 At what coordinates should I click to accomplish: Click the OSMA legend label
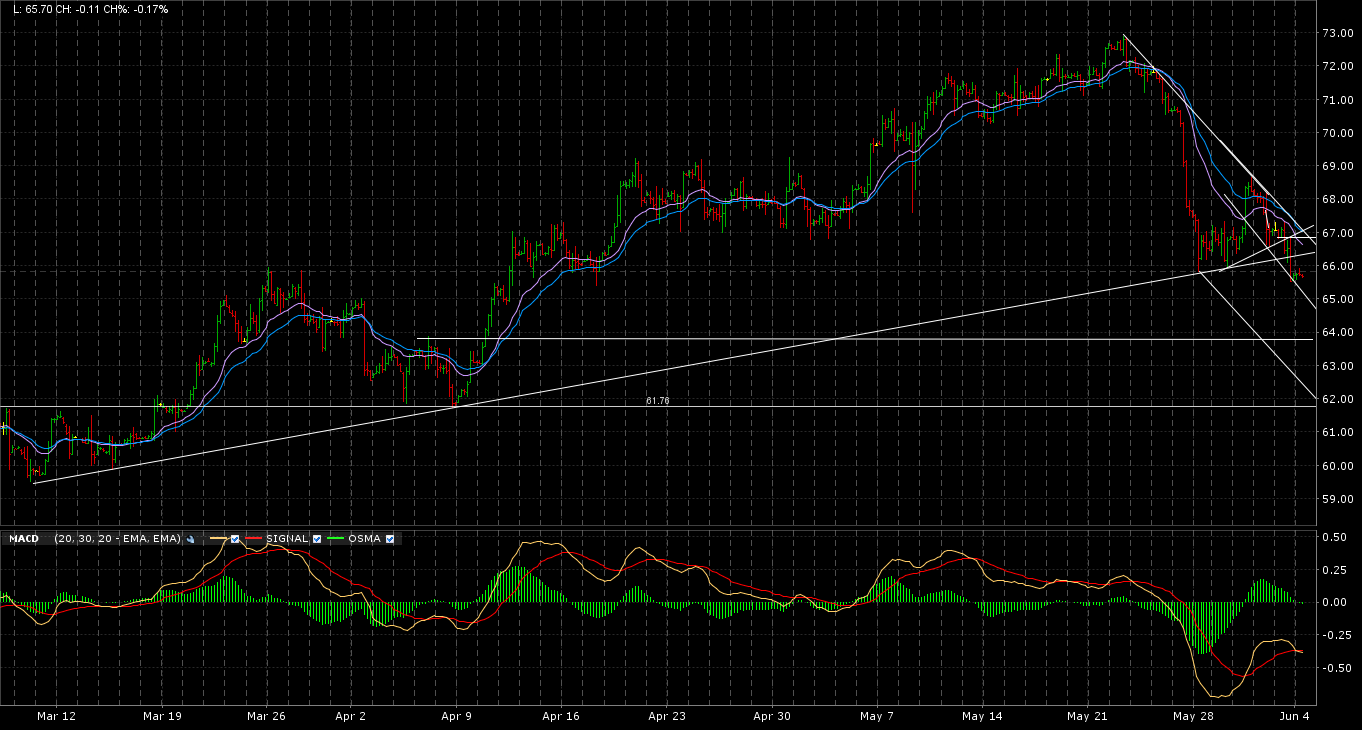point(364,539)
